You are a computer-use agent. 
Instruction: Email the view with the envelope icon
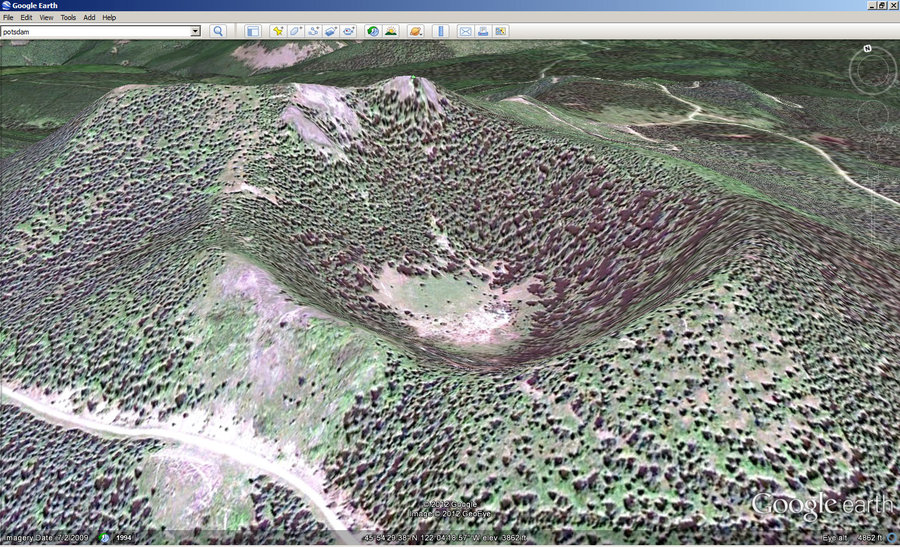tap(465, 31)
